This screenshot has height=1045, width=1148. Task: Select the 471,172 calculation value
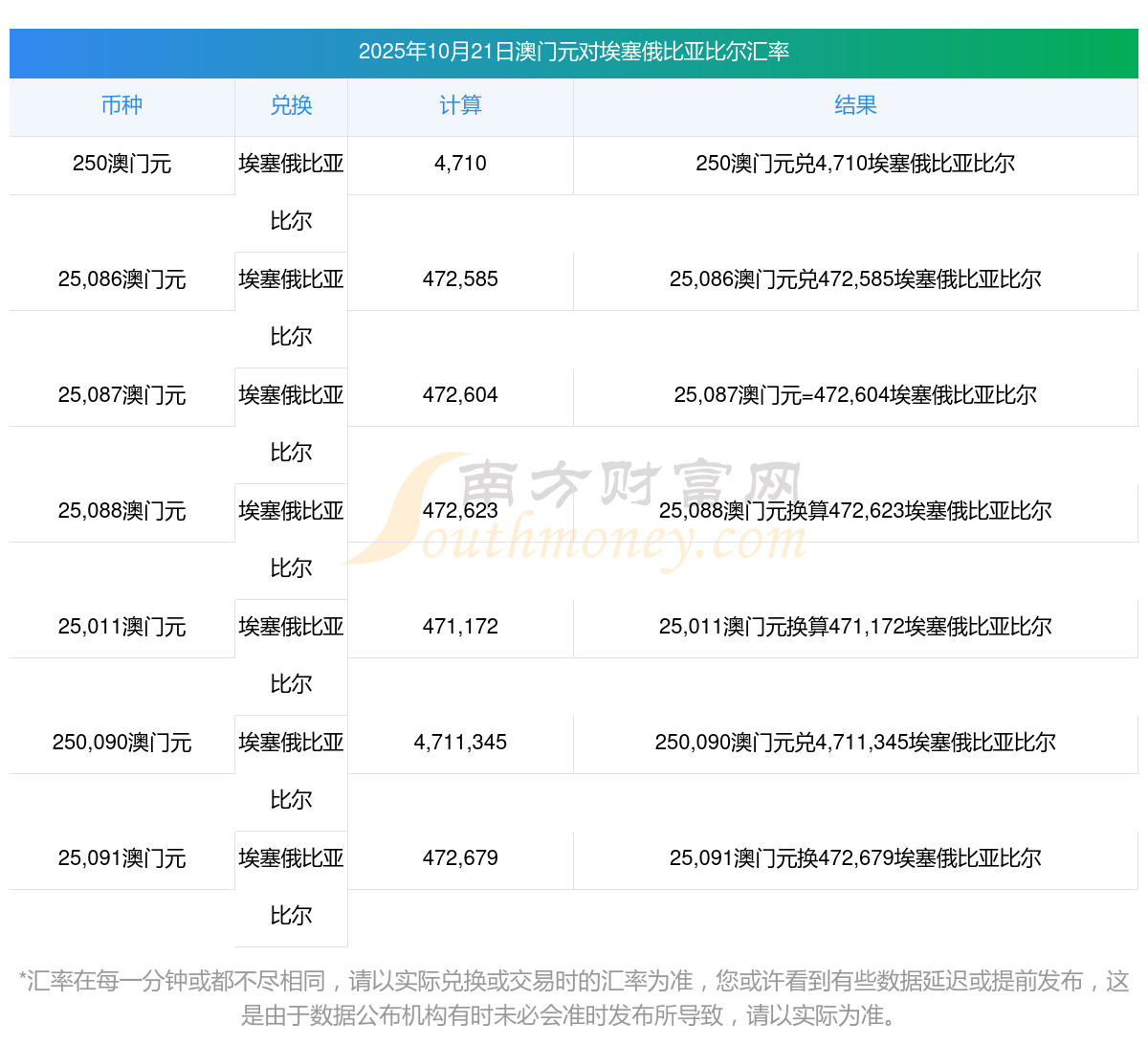click(x=460, y=627)
